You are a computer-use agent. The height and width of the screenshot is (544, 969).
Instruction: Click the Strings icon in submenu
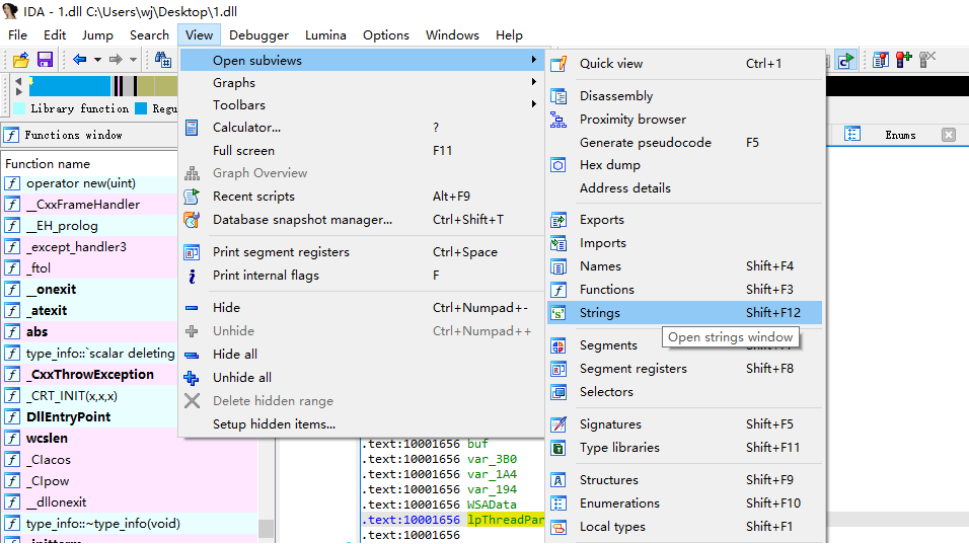pos(559,313)
